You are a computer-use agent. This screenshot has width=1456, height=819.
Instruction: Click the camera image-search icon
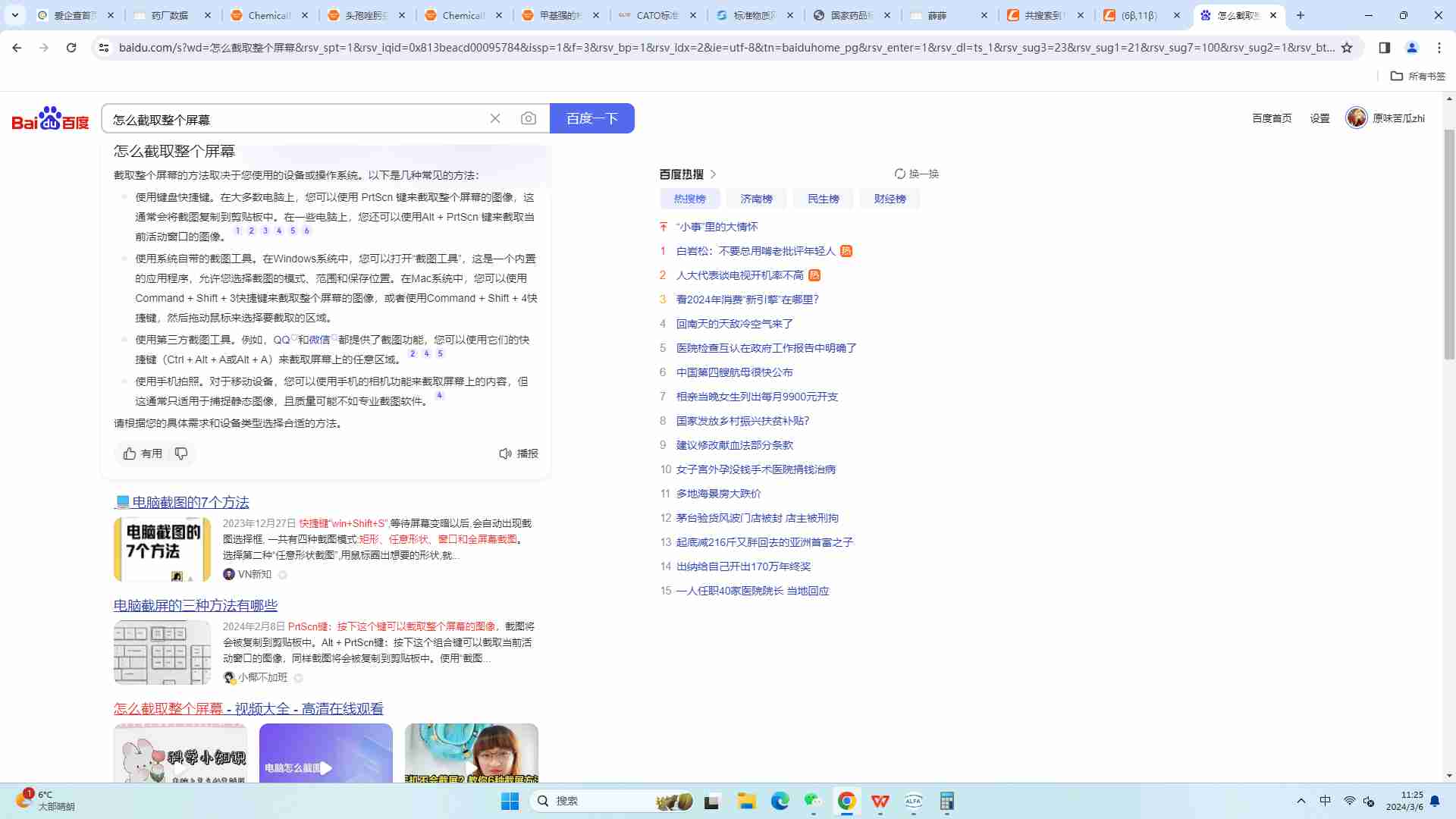coord(529,118)
